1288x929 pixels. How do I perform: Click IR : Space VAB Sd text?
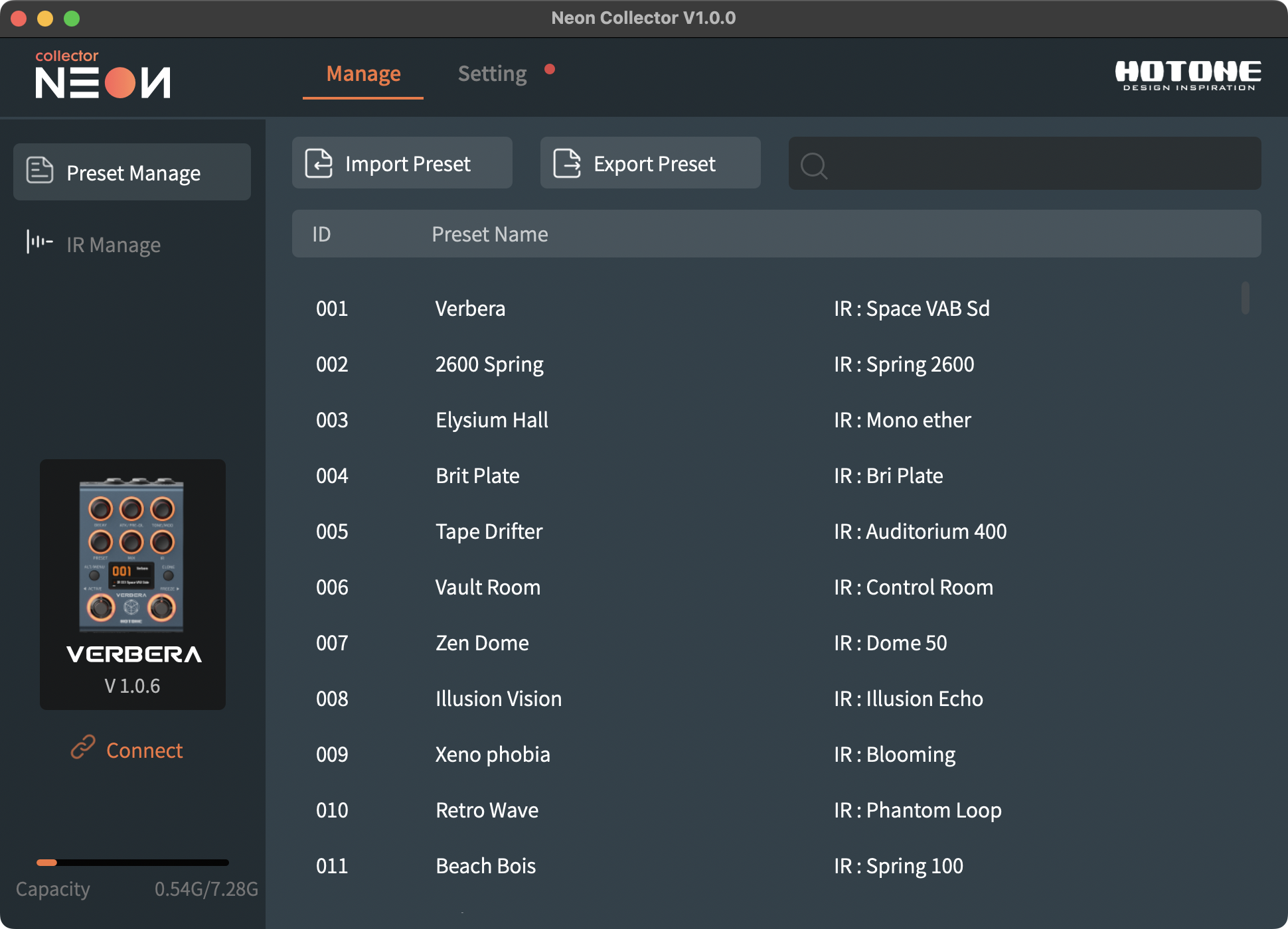pos(912,309)
